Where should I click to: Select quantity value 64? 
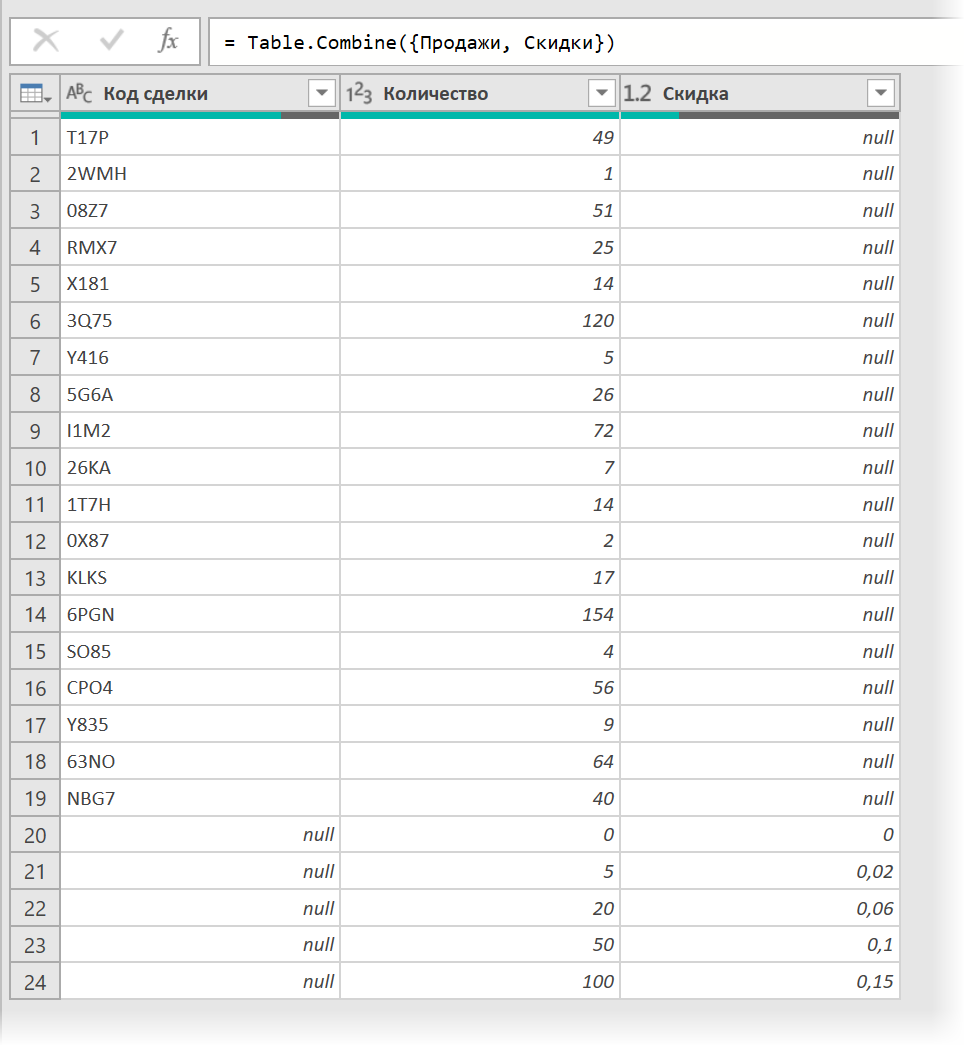click(480, 761)
